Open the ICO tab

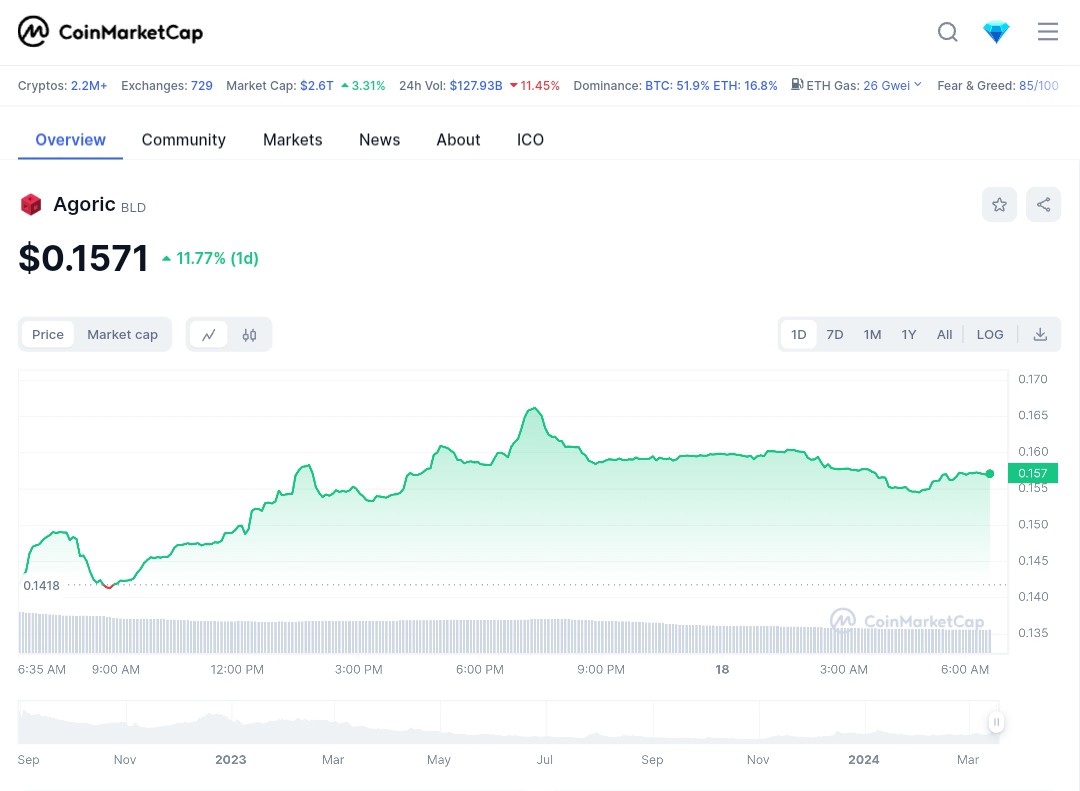[x=530, y=140]
